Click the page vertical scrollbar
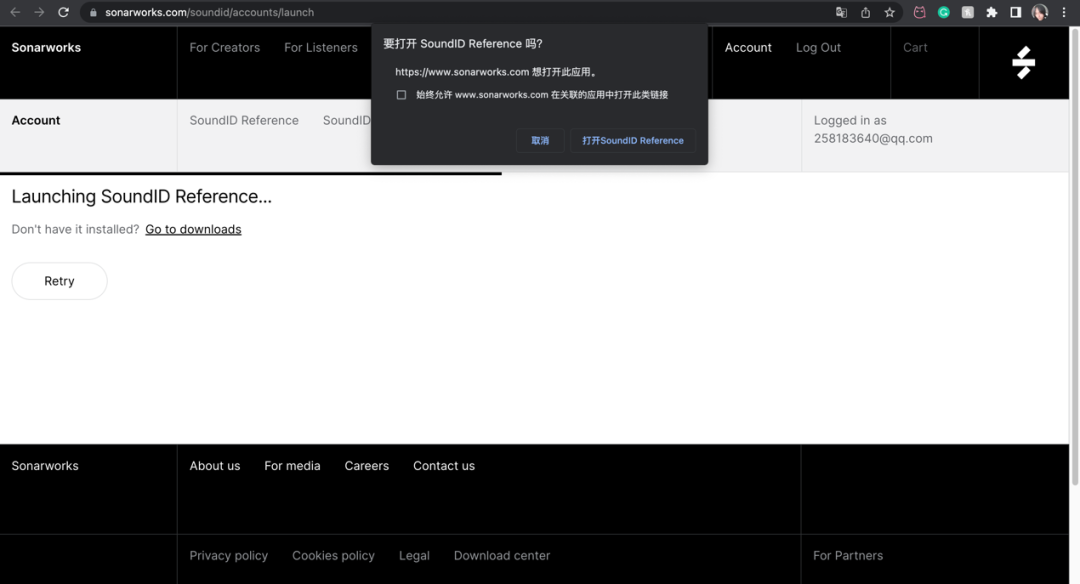 tap(1074, 256)
